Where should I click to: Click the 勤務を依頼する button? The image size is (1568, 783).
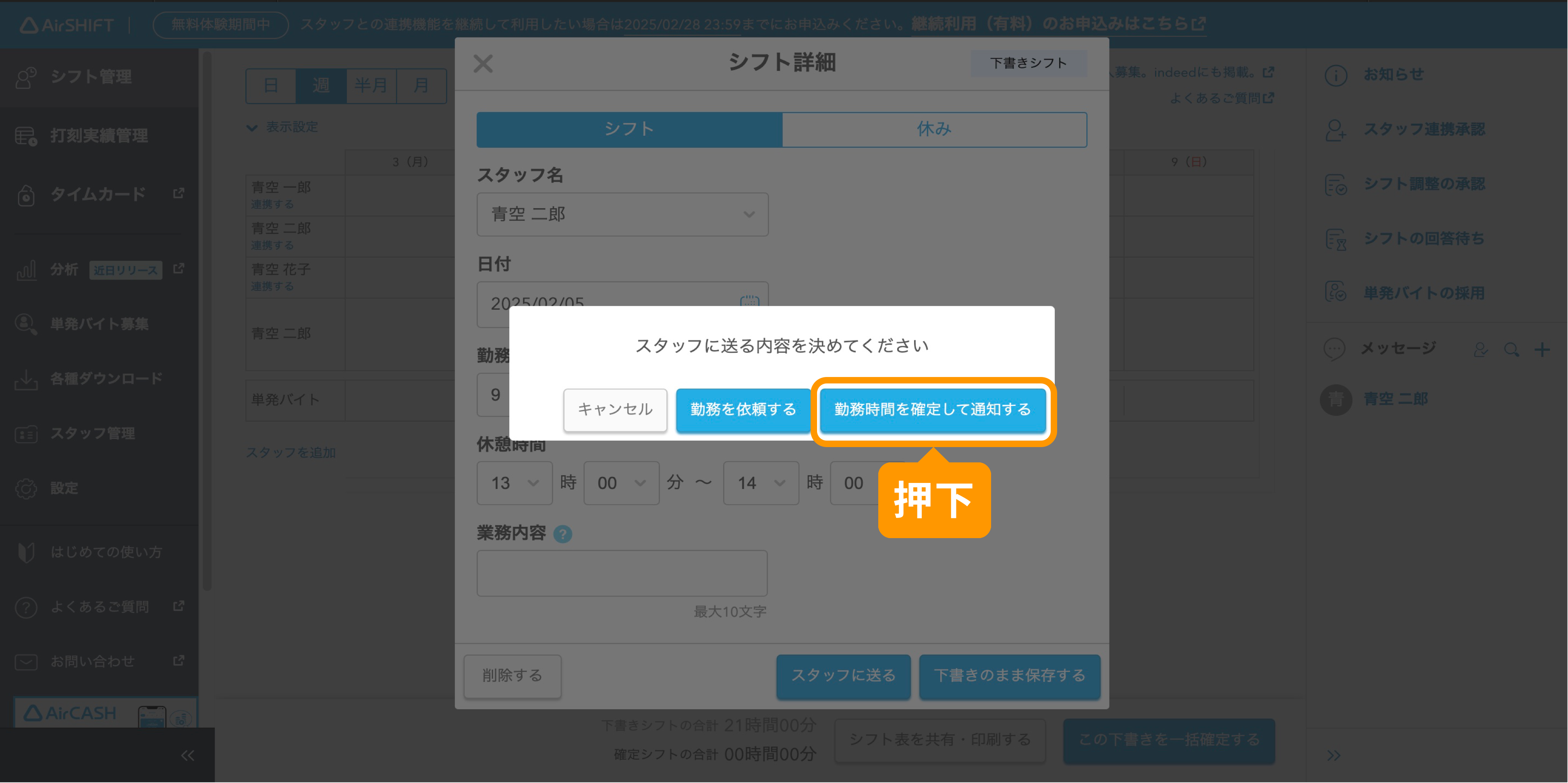pyautogui.click(x=743, y=410)
